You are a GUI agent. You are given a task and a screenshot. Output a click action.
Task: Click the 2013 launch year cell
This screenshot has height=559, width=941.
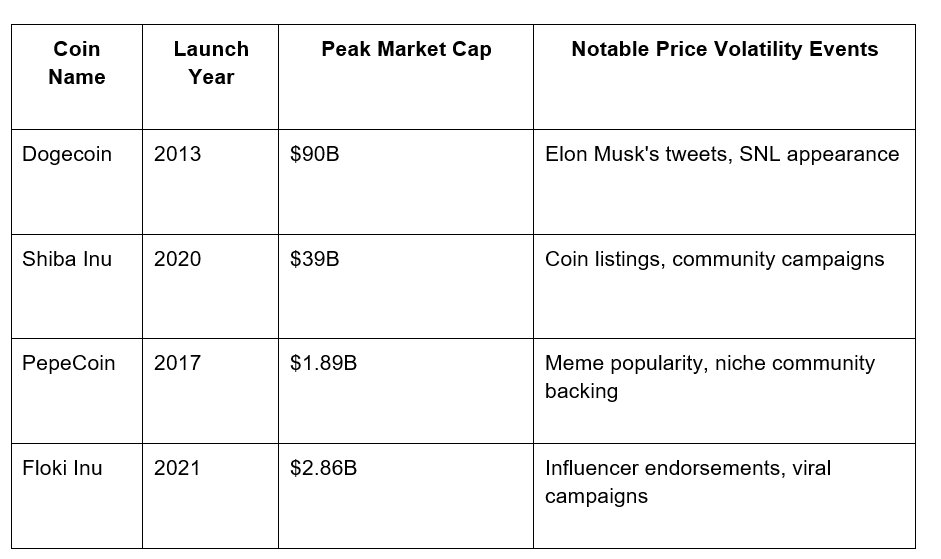211,182
